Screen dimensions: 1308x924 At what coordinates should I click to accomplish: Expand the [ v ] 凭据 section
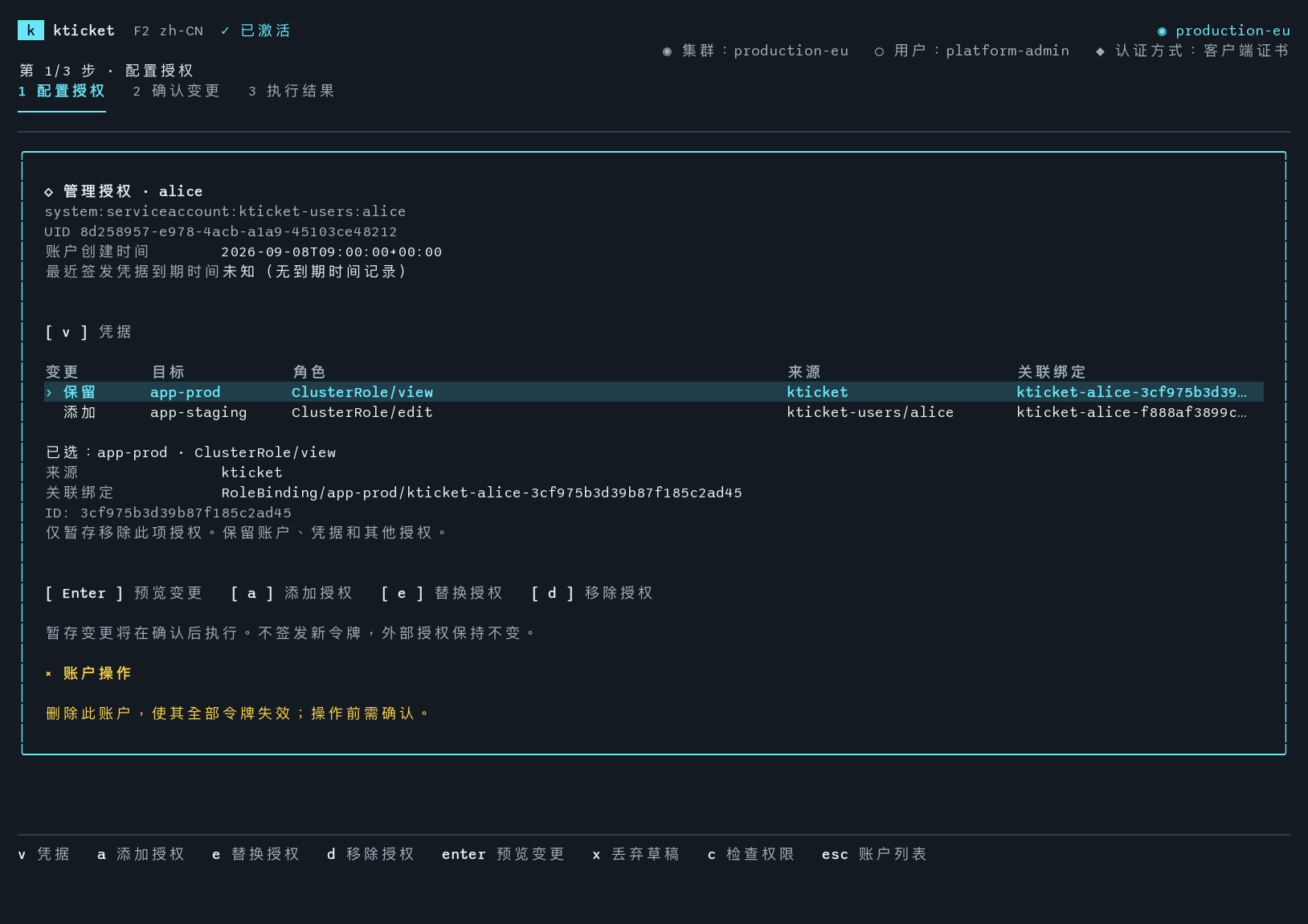(x=88, y=332)
